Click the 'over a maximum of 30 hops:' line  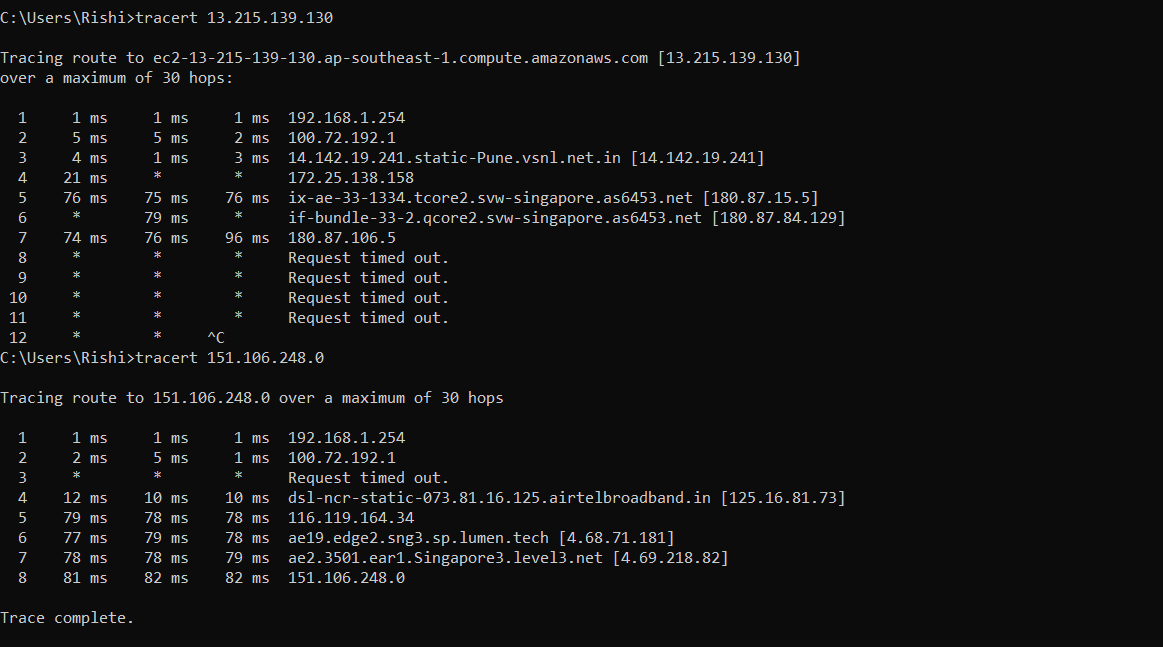116,78
